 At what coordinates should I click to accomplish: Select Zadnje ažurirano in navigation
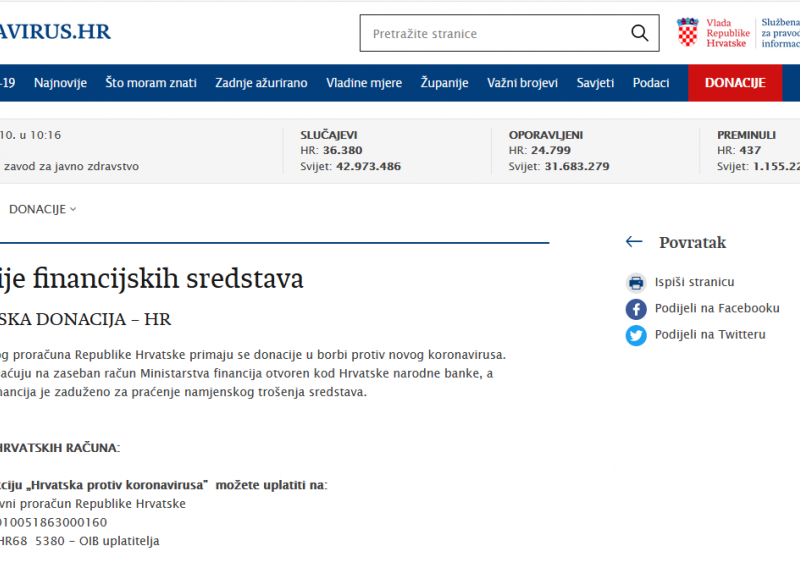(x=261, y=83)
